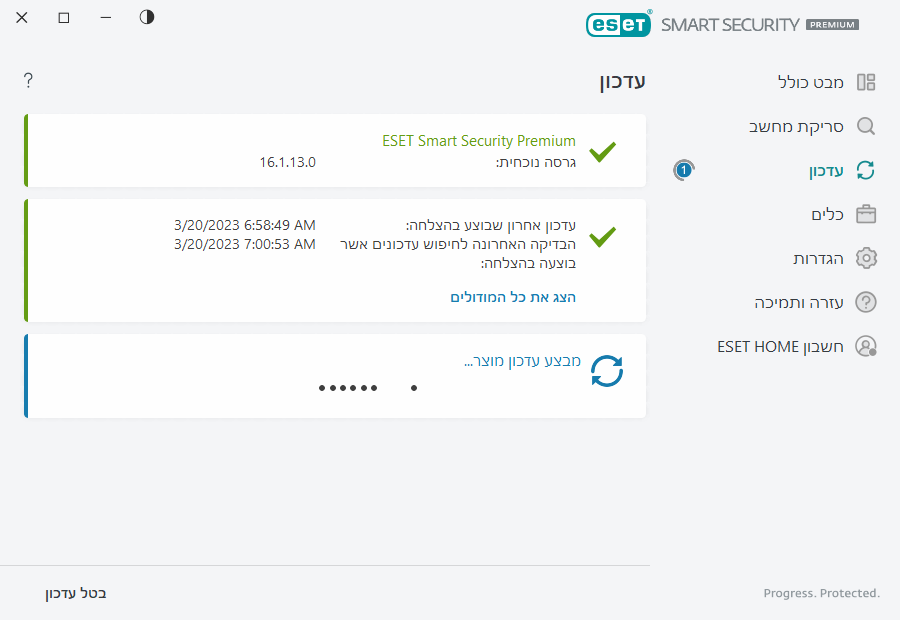
Task: Click the Update refresh arrows sidebar icon
Action: click(866, 170)
